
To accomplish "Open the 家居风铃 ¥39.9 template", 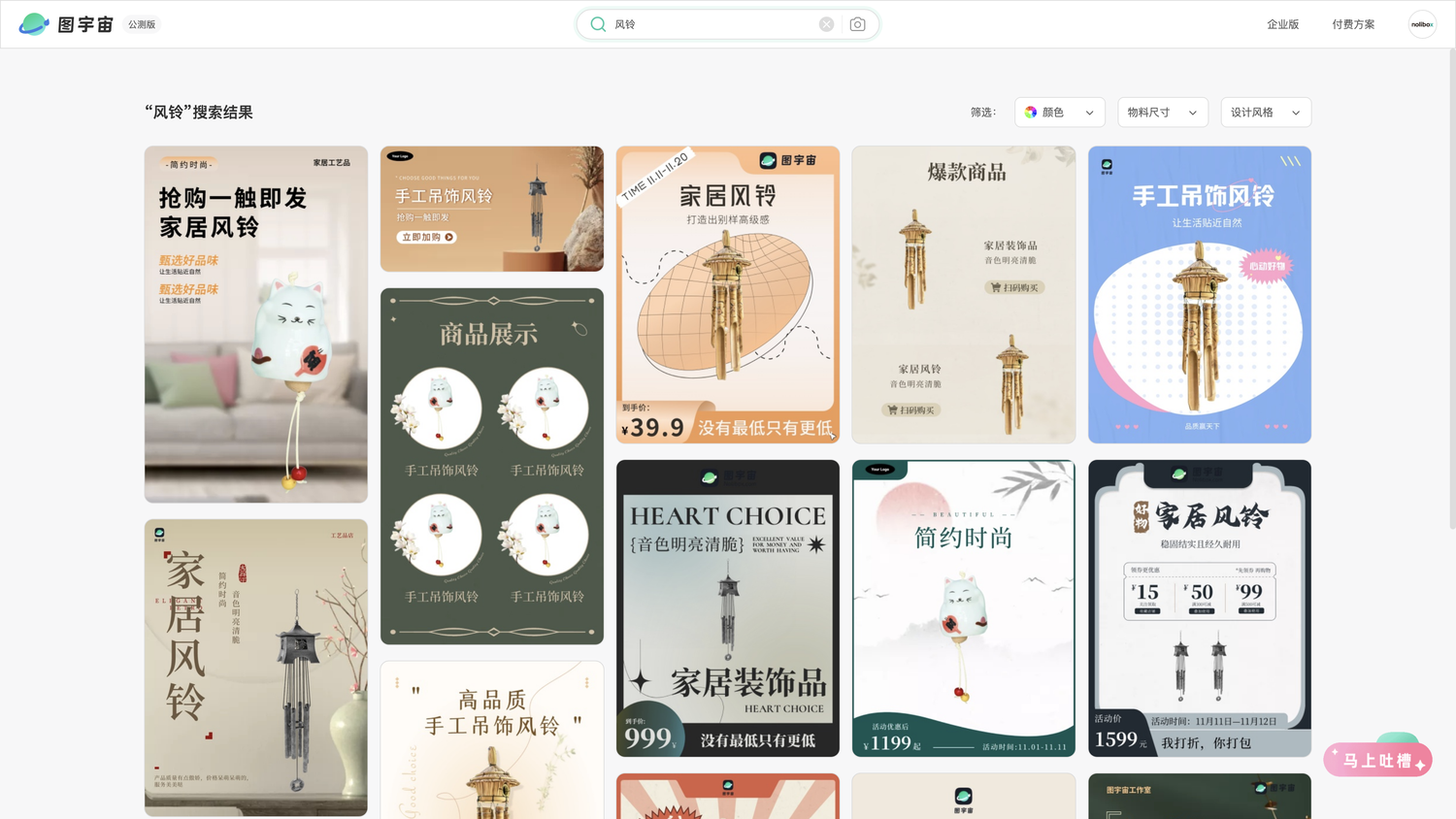I will [x=728, y=295].
